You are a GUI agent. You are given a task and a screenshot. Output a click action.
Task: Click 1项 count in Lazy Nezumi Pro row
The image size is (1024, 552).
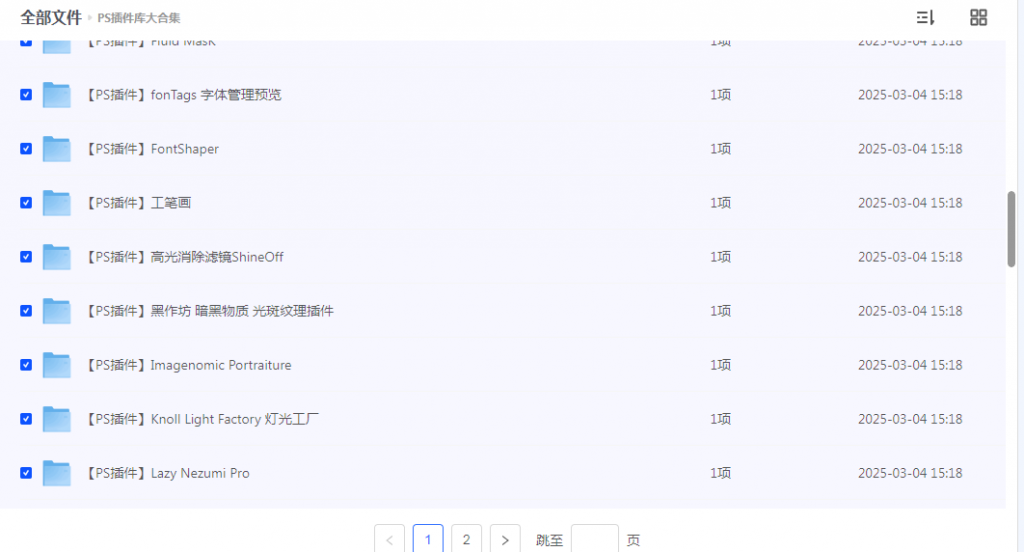point(720,473)
